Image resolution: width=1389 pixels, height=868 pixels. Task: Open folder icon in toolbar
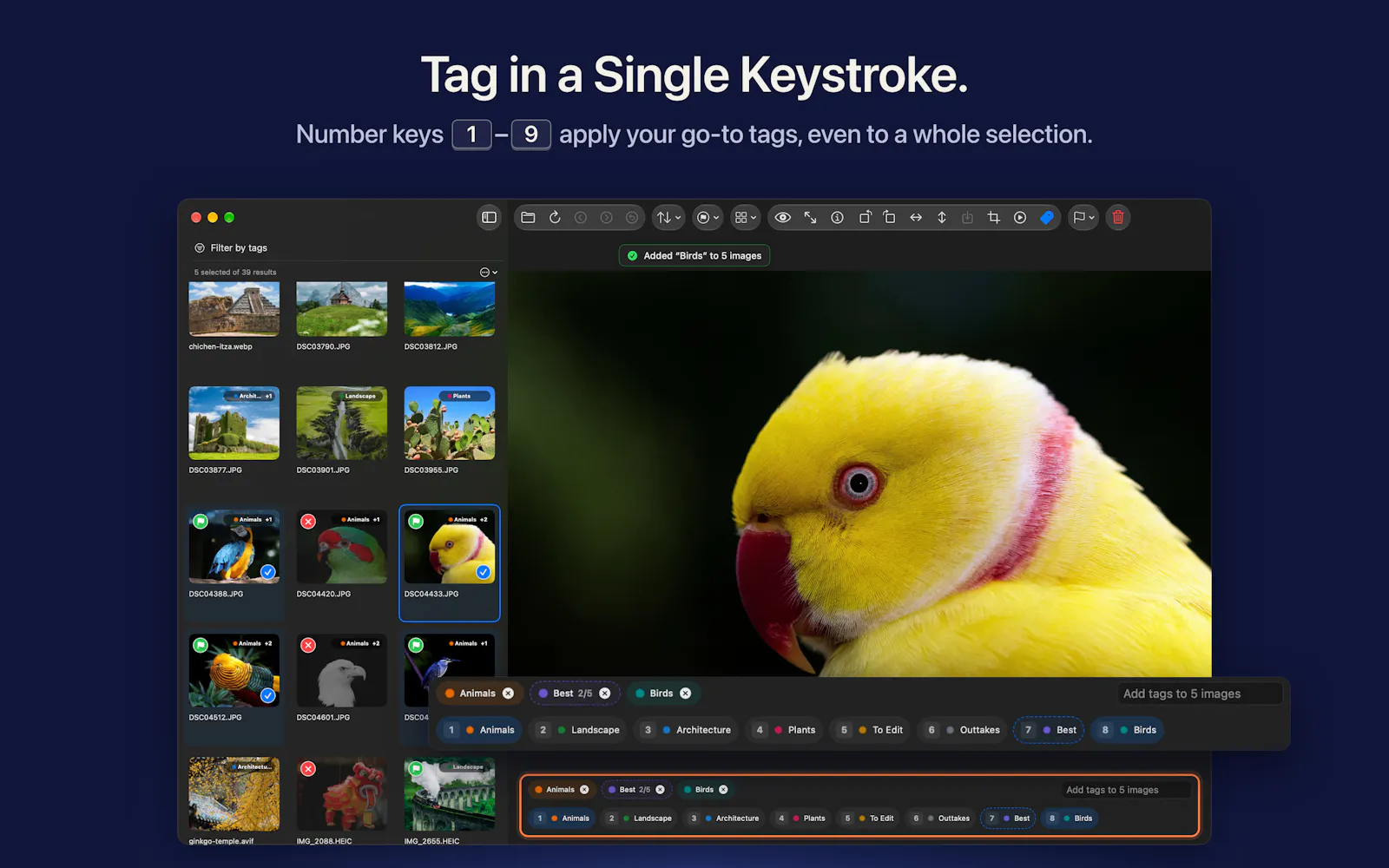point(528,218)
